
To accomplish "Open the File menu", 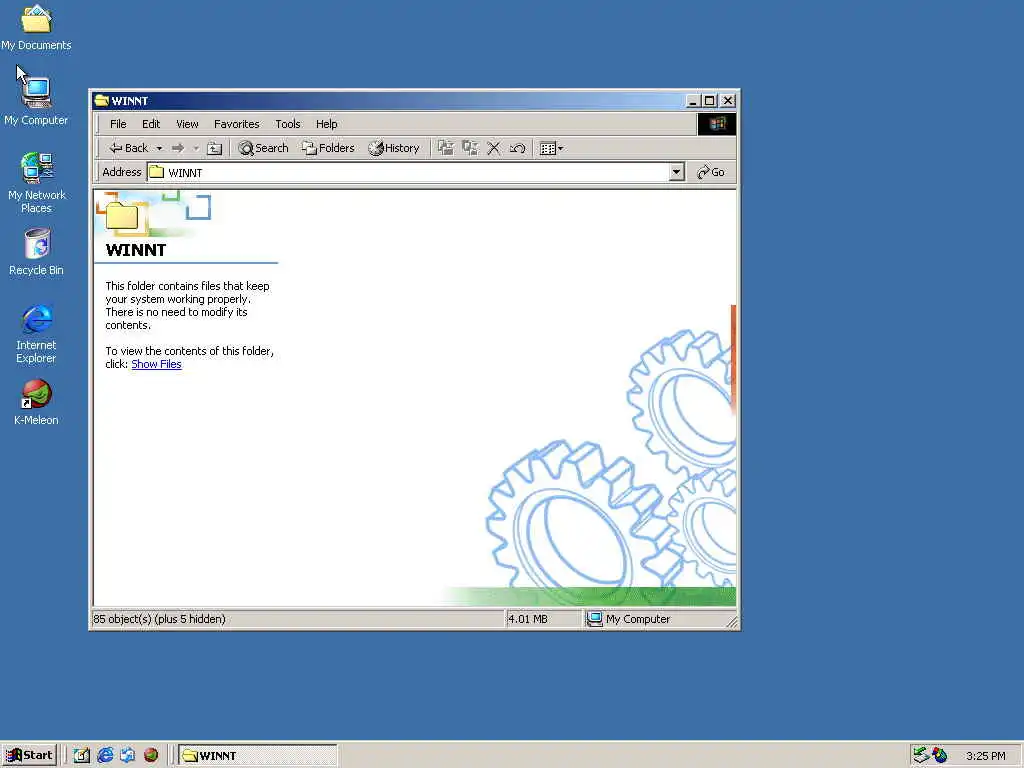I will click(x=118, y=124).
